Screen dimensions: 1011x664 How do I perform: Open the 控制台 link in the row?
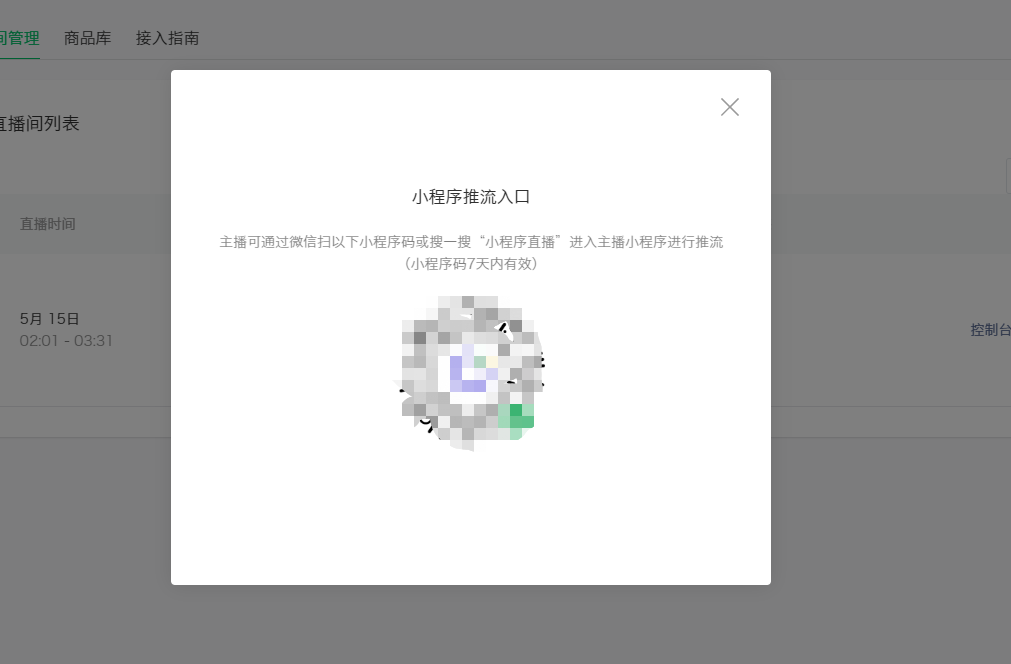990,330
